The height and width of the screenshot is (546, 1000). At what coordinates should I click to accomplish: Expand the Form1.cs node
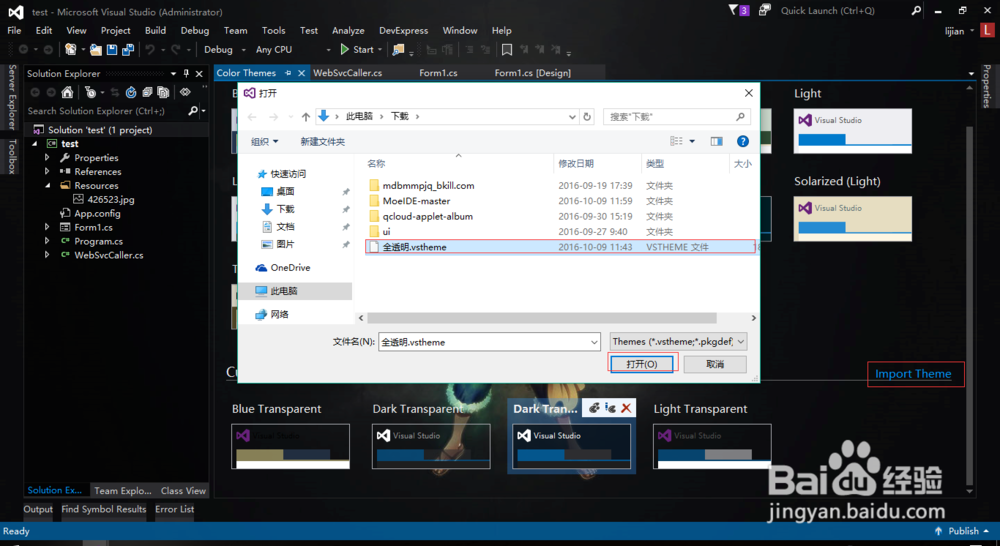pos(47,227)
